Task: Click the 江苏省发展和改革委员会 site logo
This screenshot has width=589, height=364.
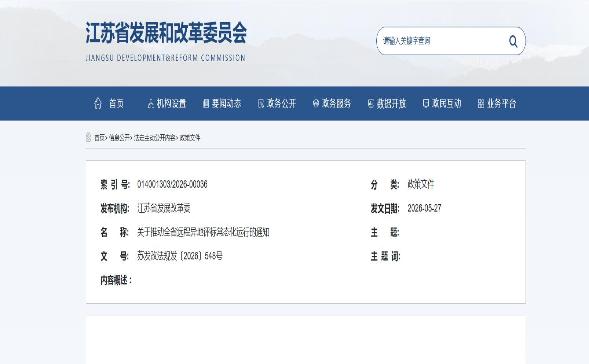Action: tap(166, 33)
